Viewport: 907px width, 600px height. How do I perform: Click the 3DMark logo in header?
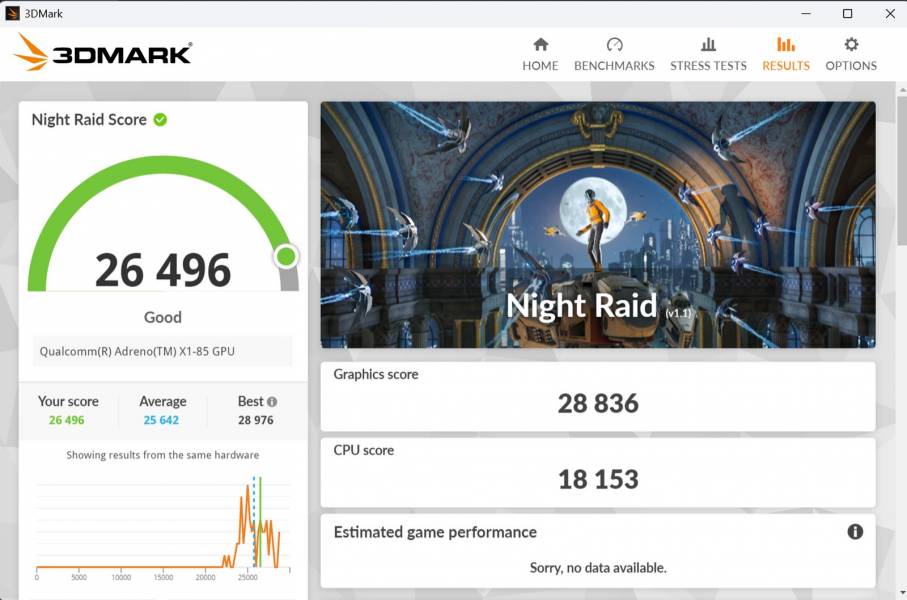tap(102, 53)
